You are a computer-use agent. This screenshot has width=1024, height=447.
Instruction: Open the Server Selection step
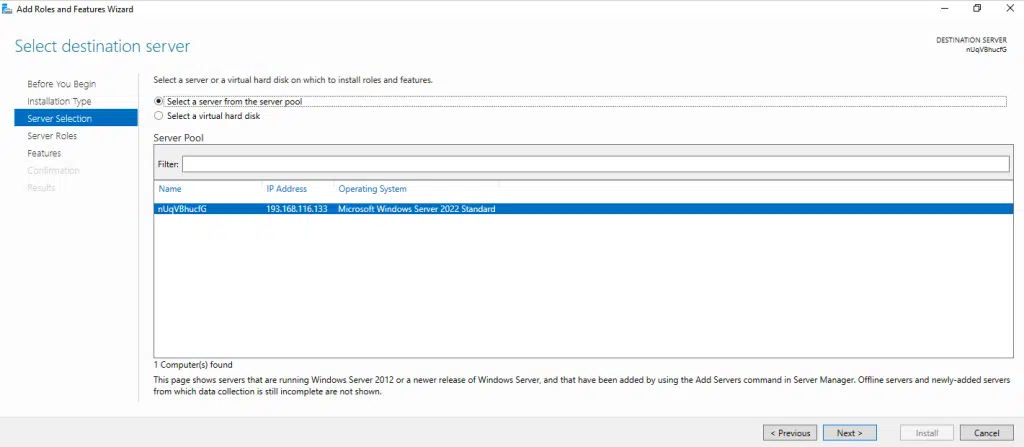(59, 119)
